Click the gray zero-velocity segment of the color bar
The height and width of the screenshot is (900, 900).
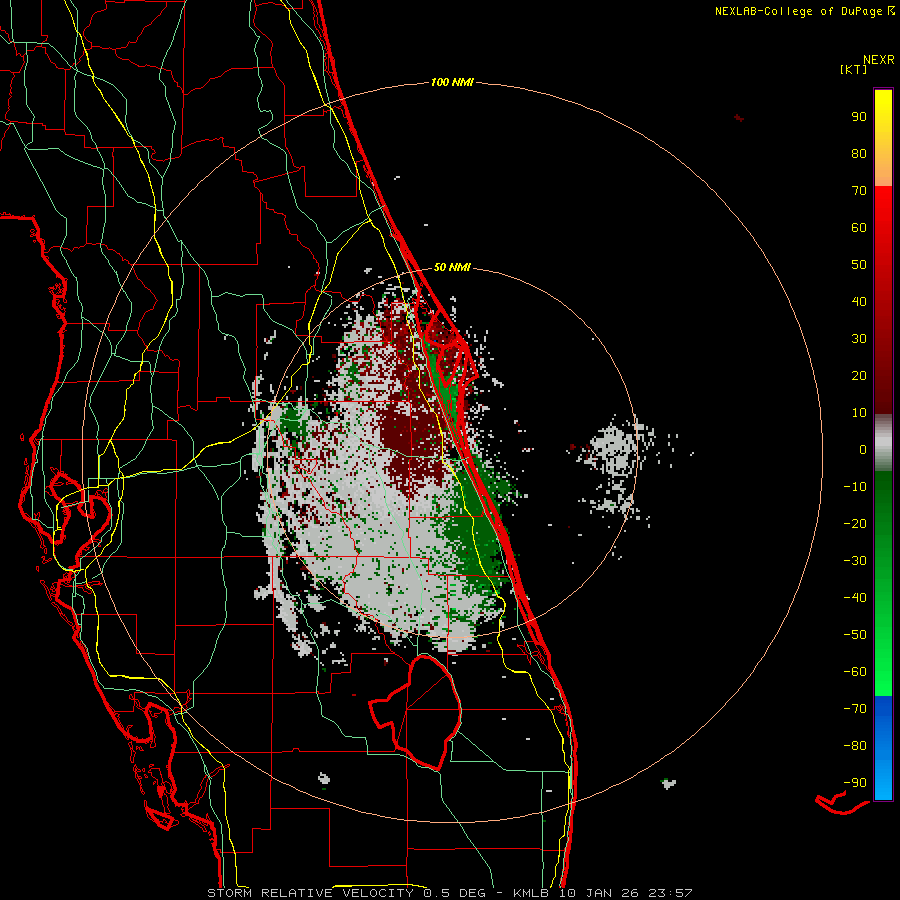point(883,443)
